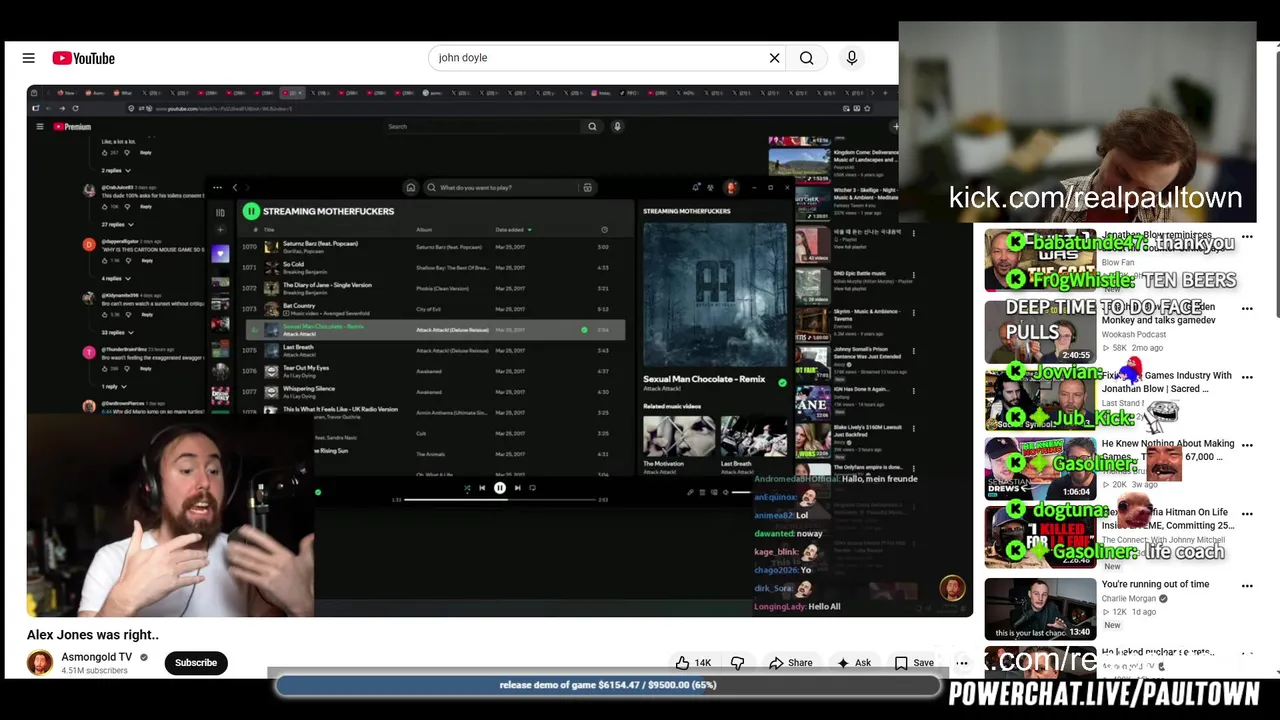Open Spotify notifications bell in video

[x=696, y=187]
